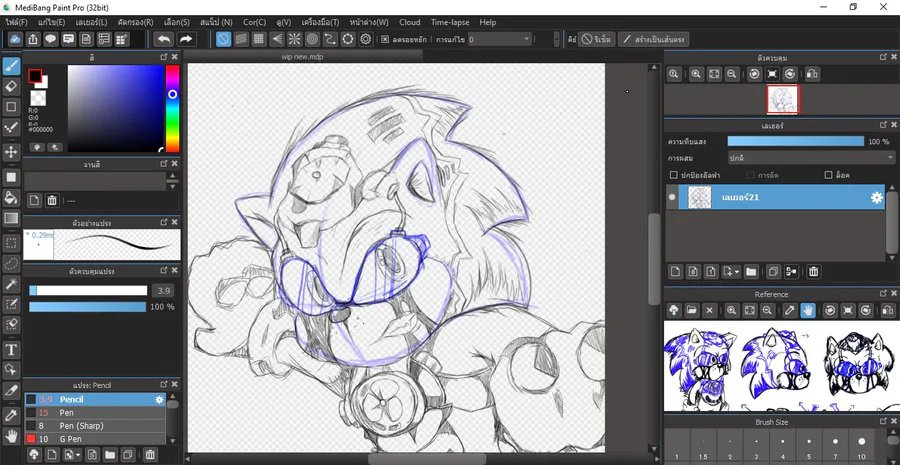Image resolution: width=900 pixels, height=465 pixels.
Task: Click the hue color strip
Action: pyautogui.click(x=172, y=108)
